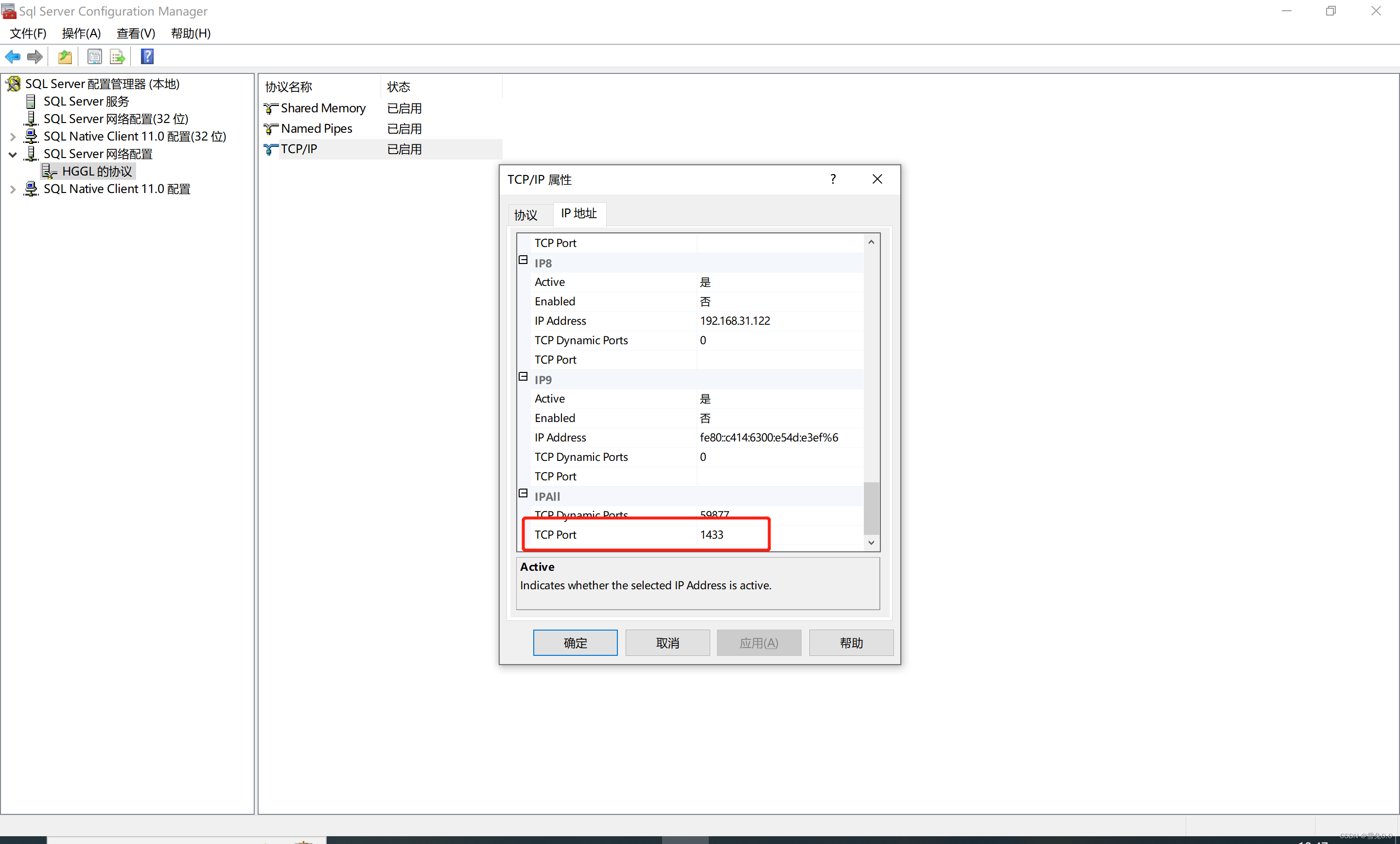Screen dimensions: 1400x844
Task: Click the Back arrow toolbar icon
Action: 13,56
